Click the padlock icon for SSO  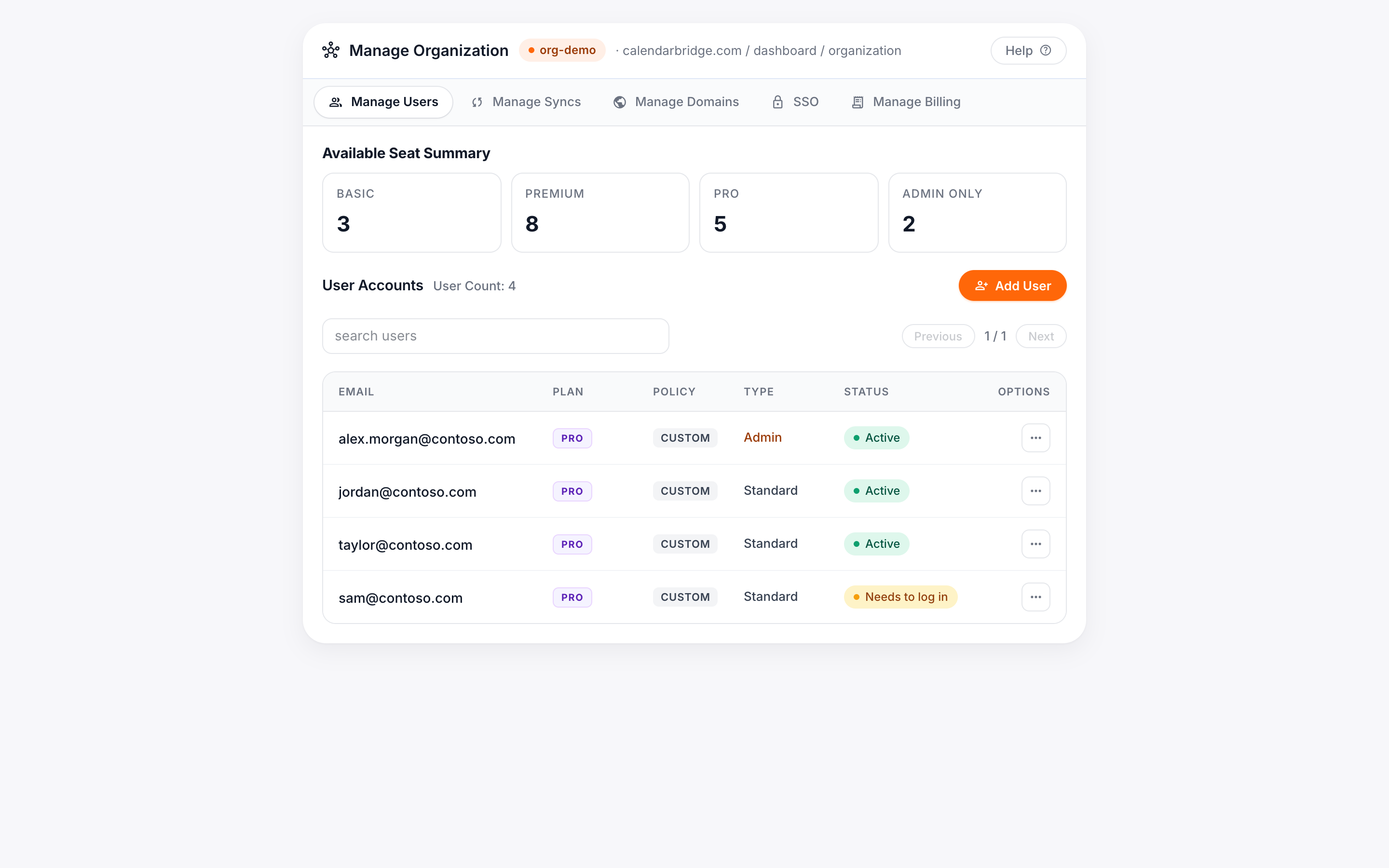coord(778,102)
